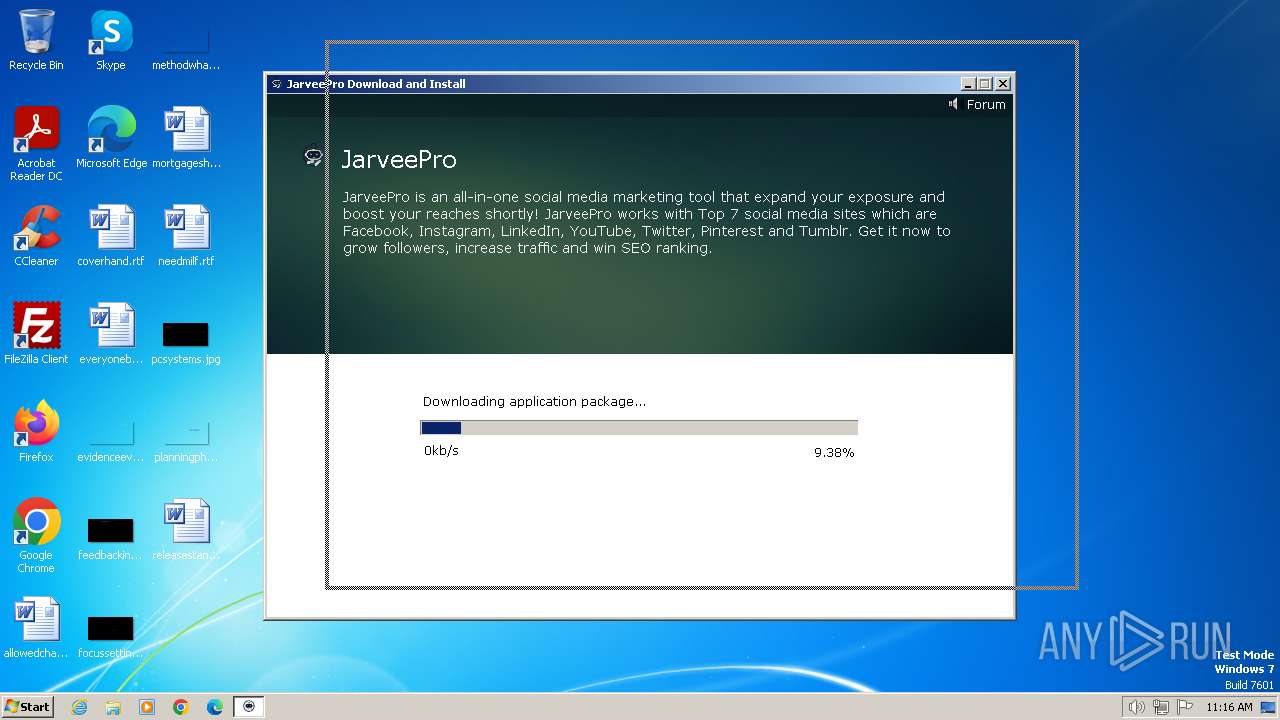The image size is (1280, 720).
Task: Click the 9.38% progress text
Action: 834,452
